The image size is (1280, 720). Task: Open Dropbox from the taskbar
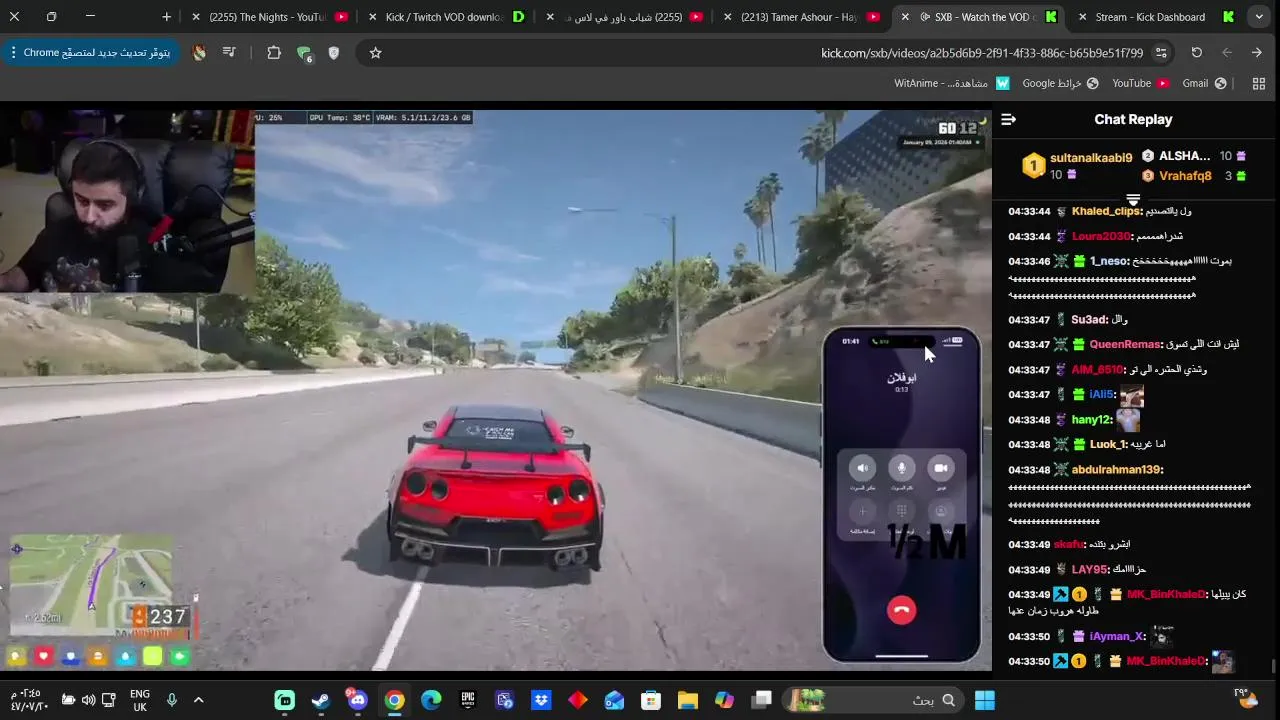[x=541, y=700]
